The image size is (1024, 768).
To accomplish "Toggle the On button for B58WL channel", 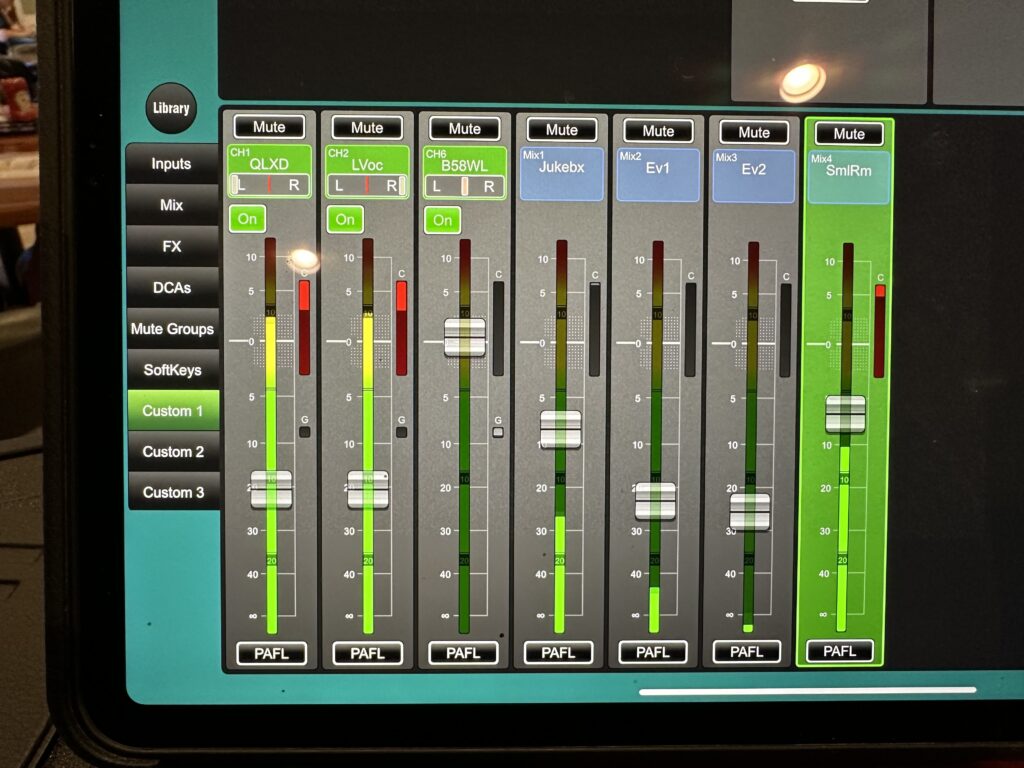I will [x=443, y=219].
